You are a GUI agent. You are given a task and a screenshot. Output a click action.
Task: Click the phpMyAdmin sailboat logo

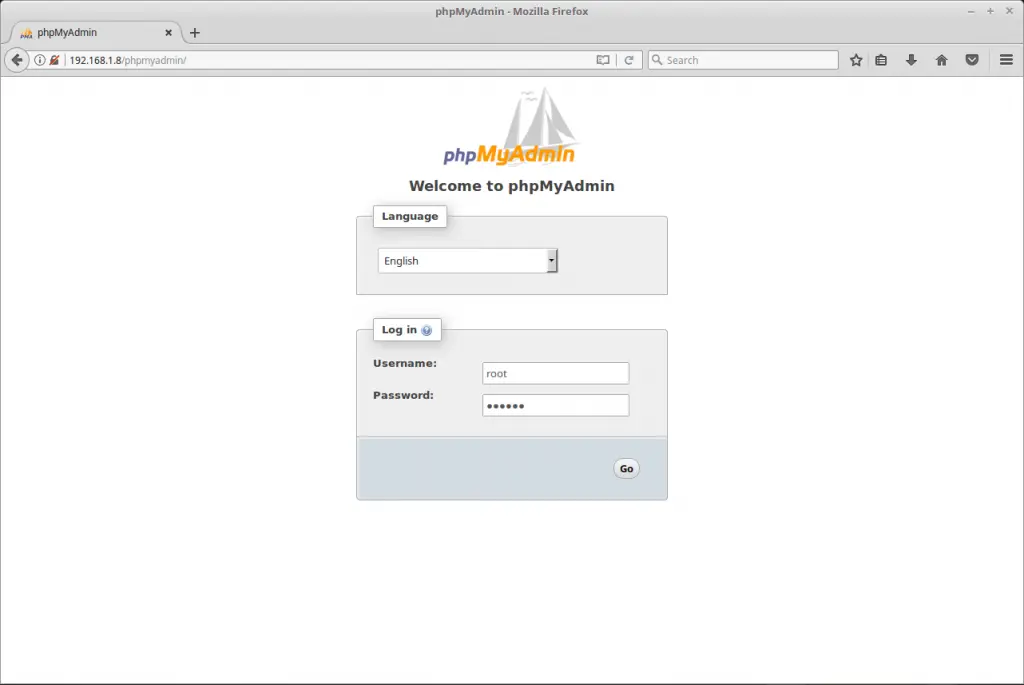point(509,127)
